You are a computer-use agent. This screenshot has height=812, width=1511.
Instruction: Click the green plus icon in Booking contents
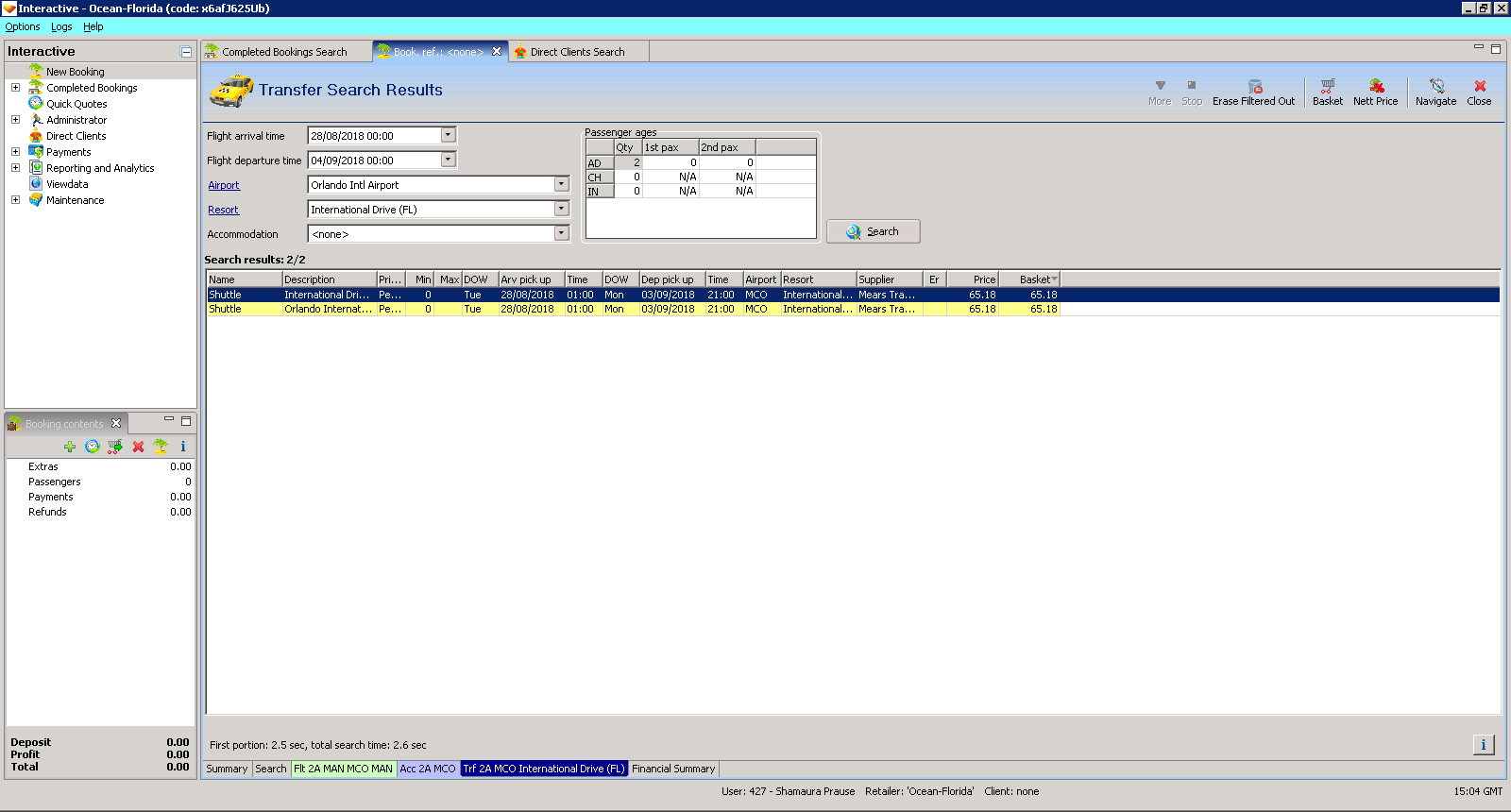click(70, 447)
